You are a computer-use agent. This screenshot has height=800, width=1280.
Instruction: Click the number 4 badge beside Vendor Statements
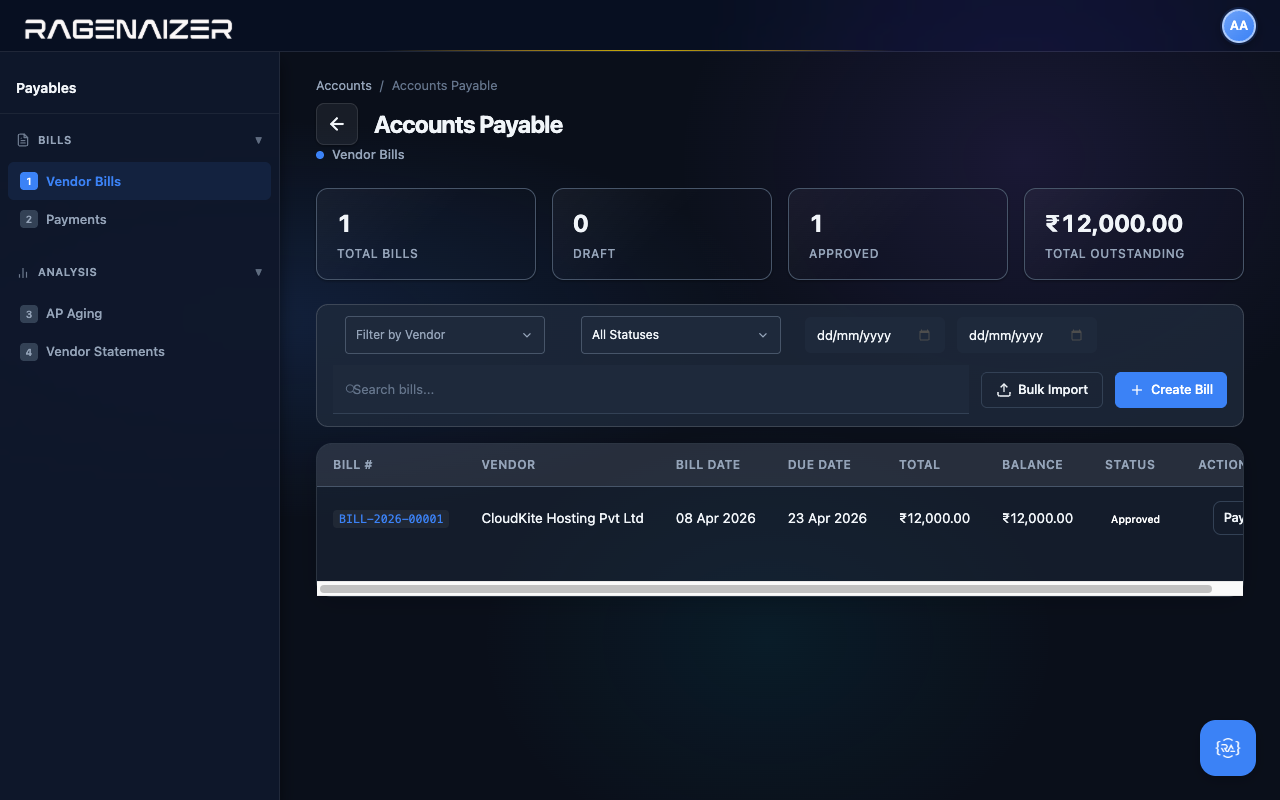(x=29, y=351)
